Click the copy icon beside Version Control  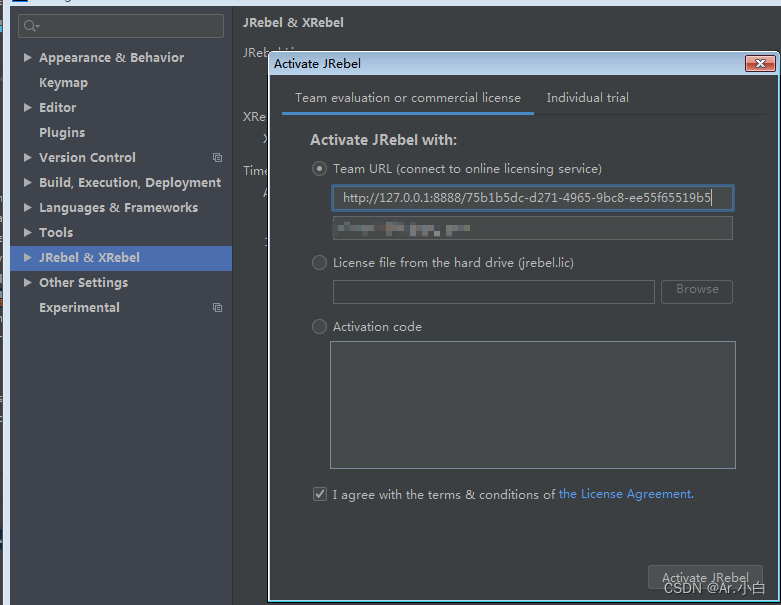[x=217, y=157]
